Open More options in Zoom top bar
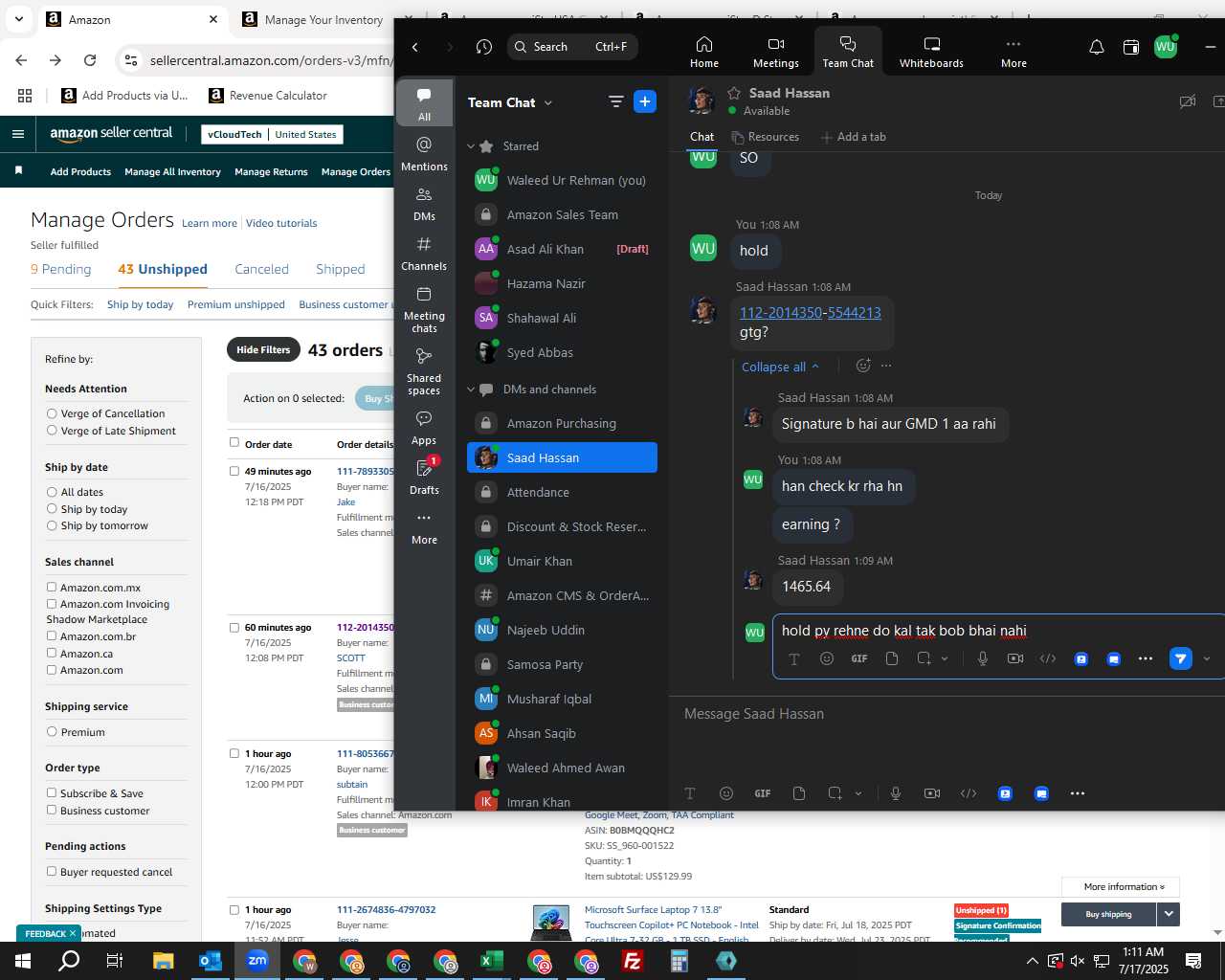The image size is (1225, 980). tap(1013, 52)
